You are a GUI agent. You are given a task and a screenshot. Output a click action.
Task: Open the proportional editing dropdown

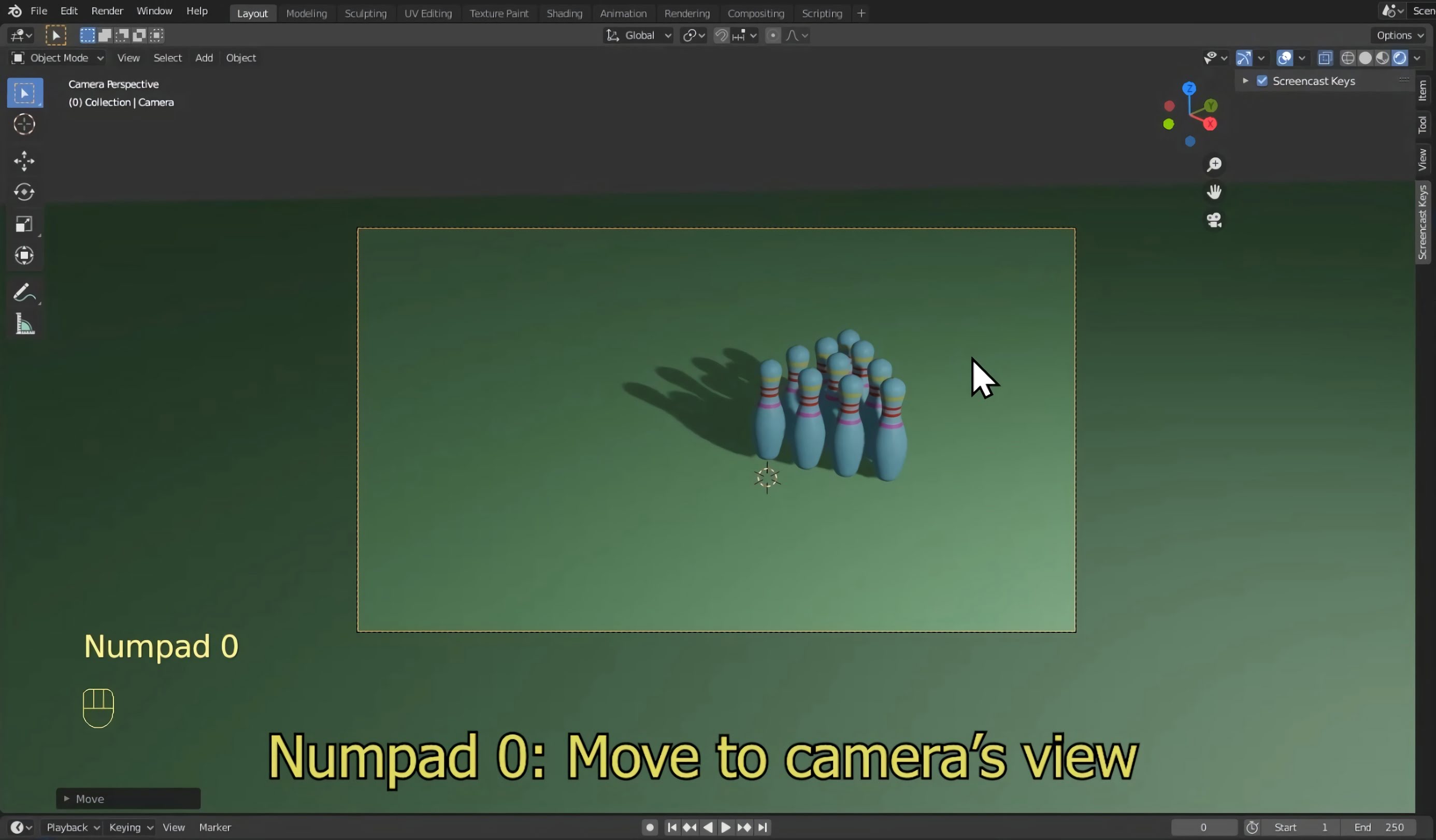coord(807,35)
